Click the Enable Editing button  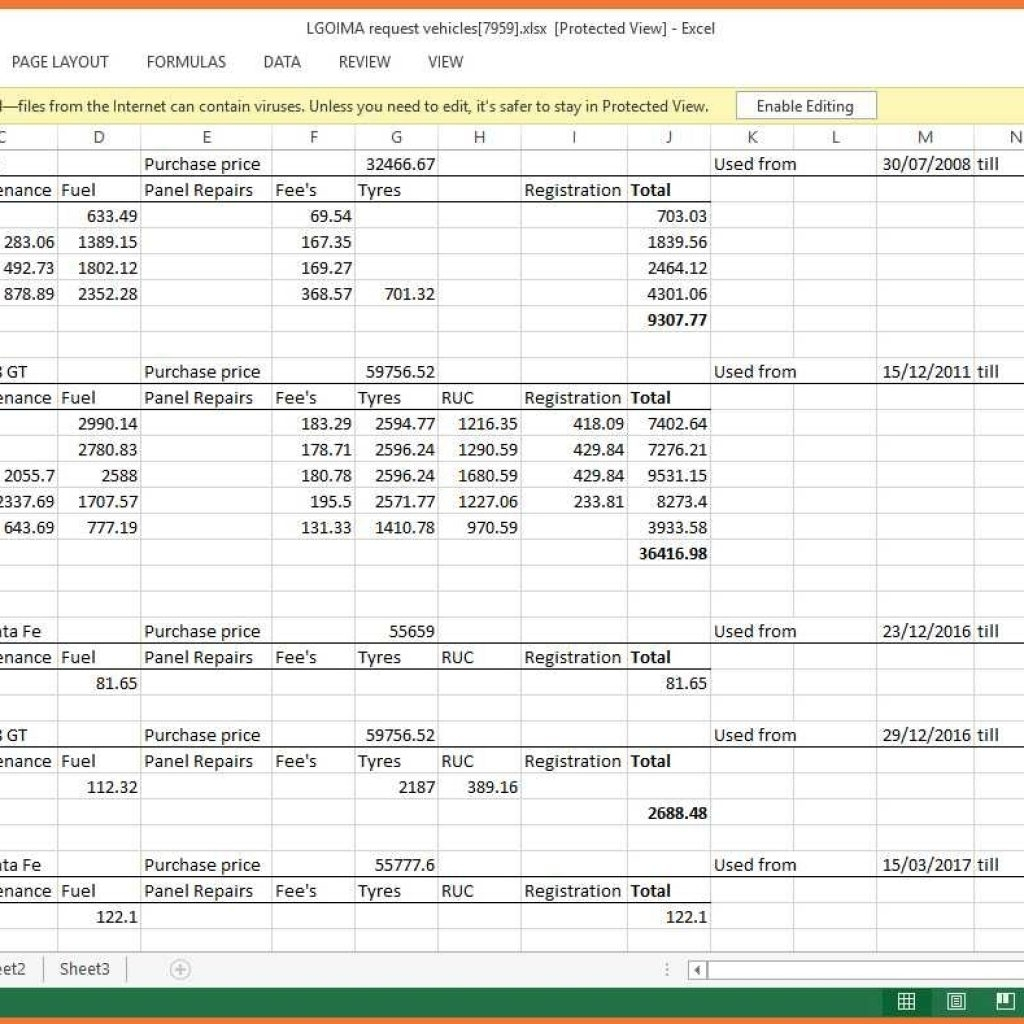[806, 105]
